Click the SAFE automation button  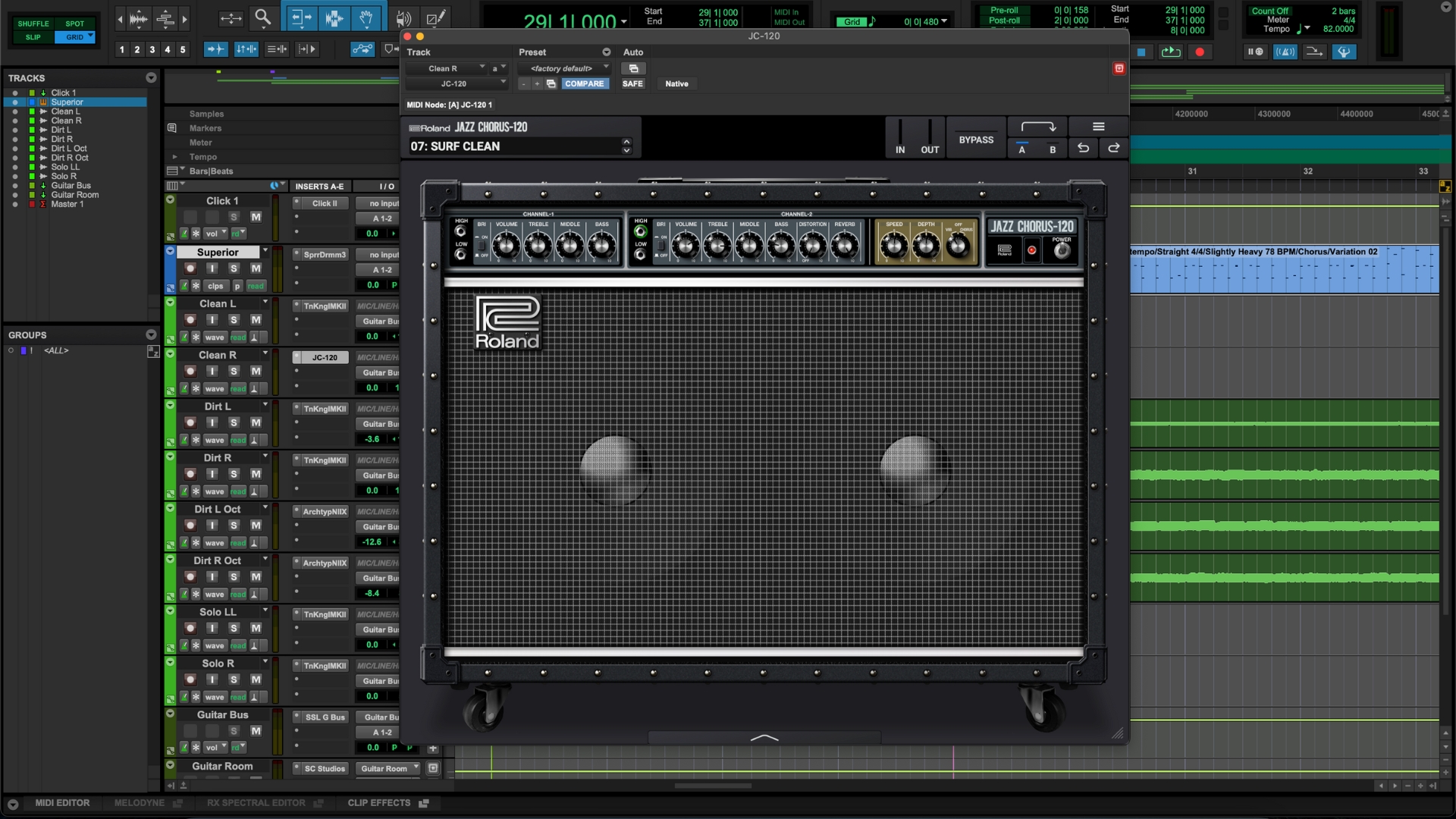tap(632, 83)
